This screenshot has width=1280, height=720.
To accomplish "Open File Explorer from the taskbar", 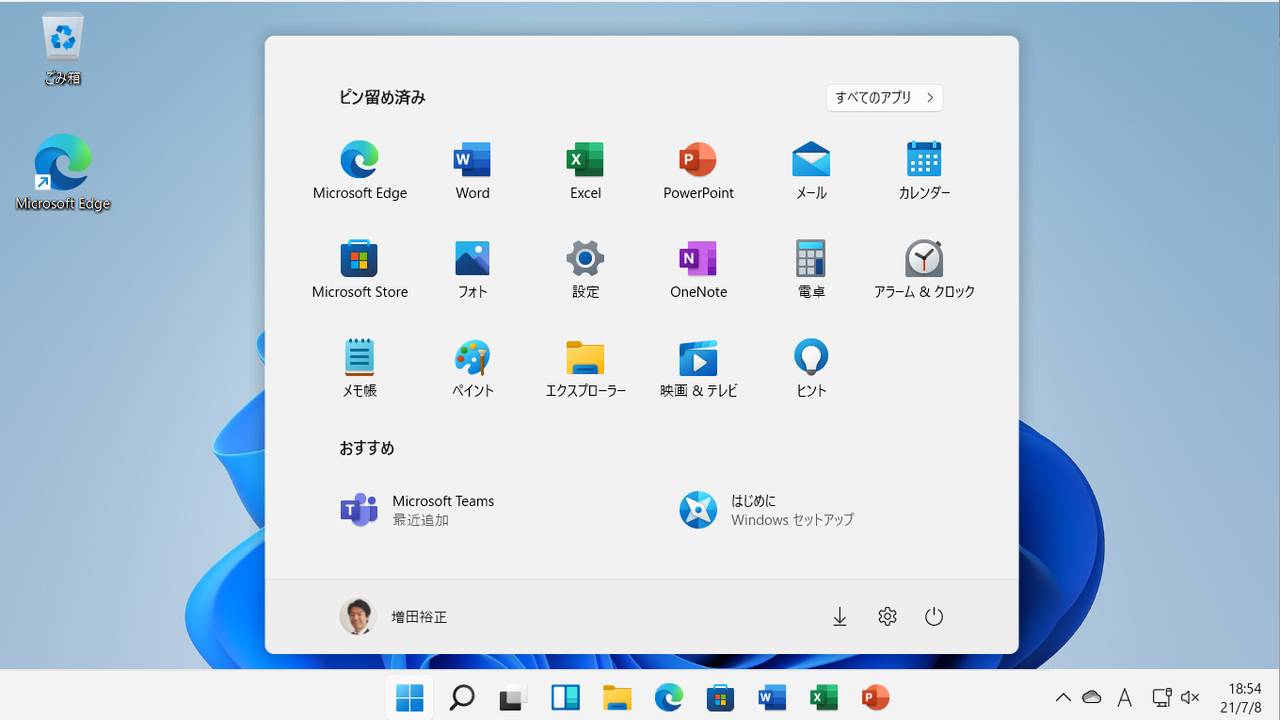I will (x=617, y=697).
